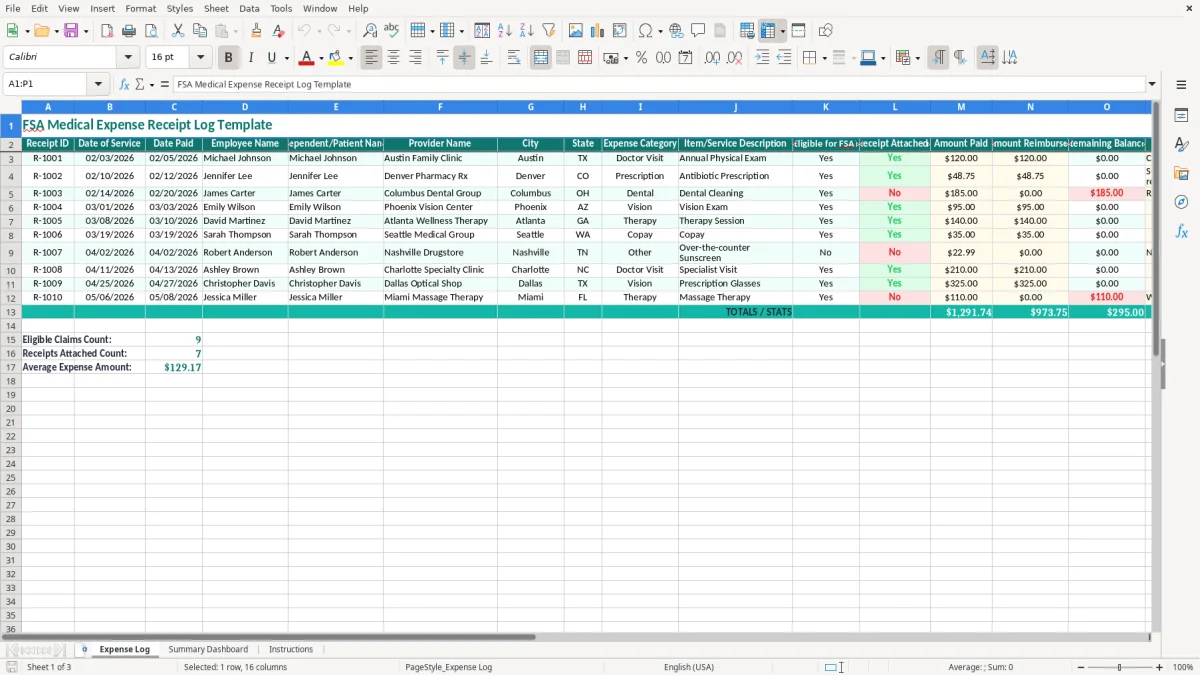Open the sidebar Gallery icon
The height and width of the screenshot is (675, 1200).
tap(1181, 173)
